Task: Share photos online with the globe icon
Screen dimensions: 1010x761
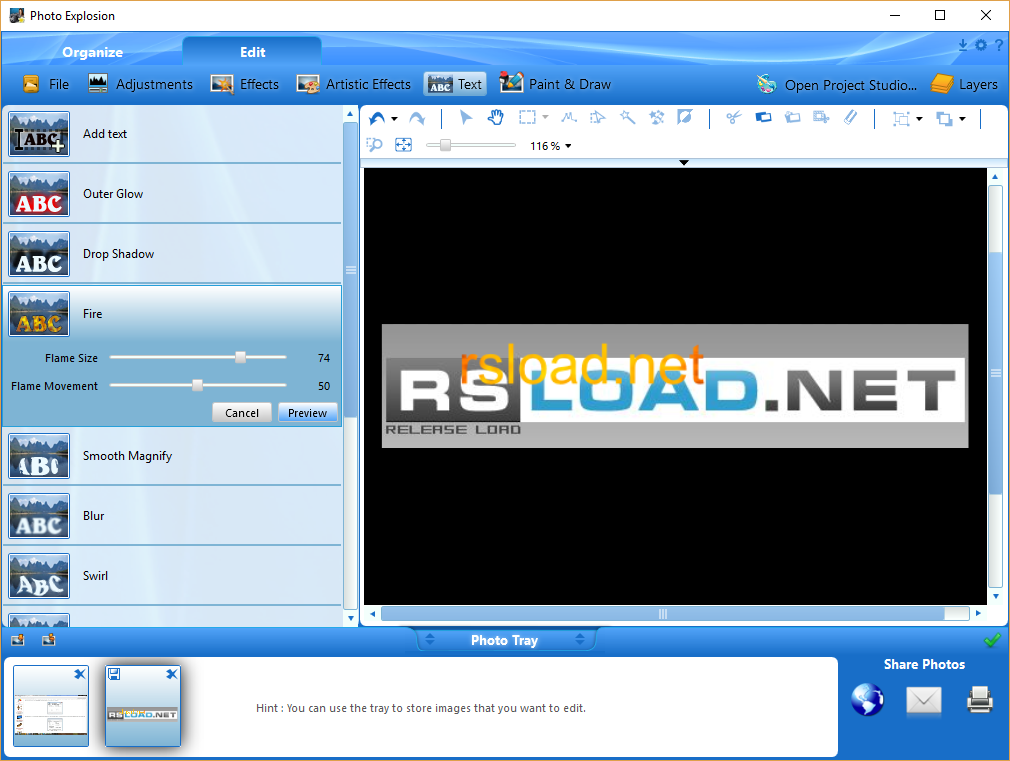Action: [868, 700]
